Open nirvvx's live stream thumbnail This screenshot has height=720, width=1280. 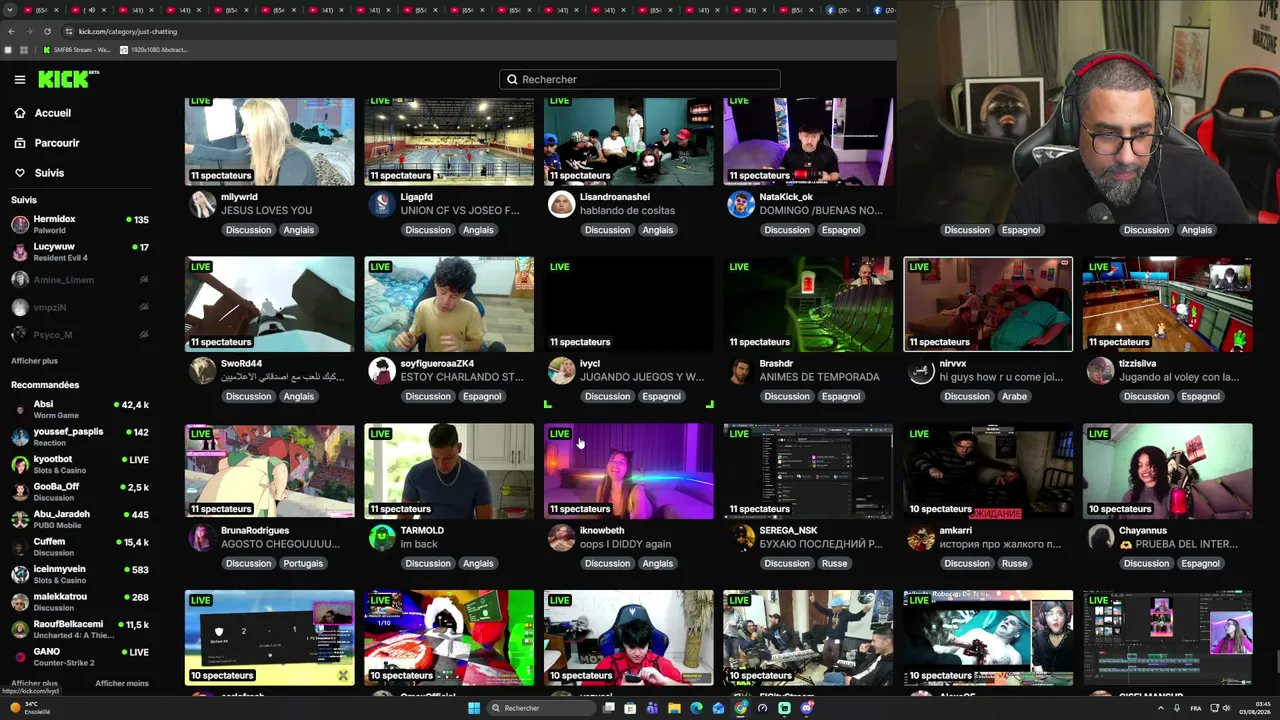pos(988,305)
